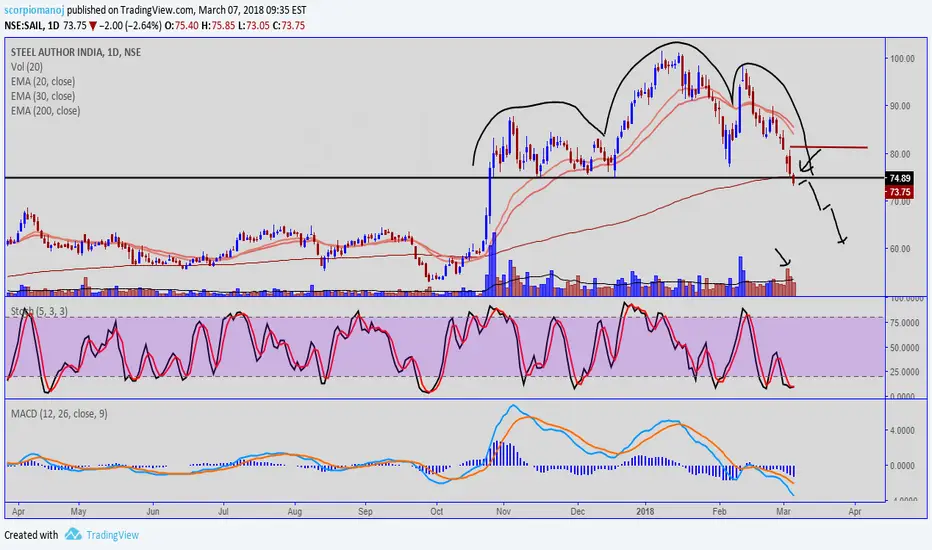Click the 4.0000 MACD axis label
This screenshot has width=932, height=550.
point(902,430)
